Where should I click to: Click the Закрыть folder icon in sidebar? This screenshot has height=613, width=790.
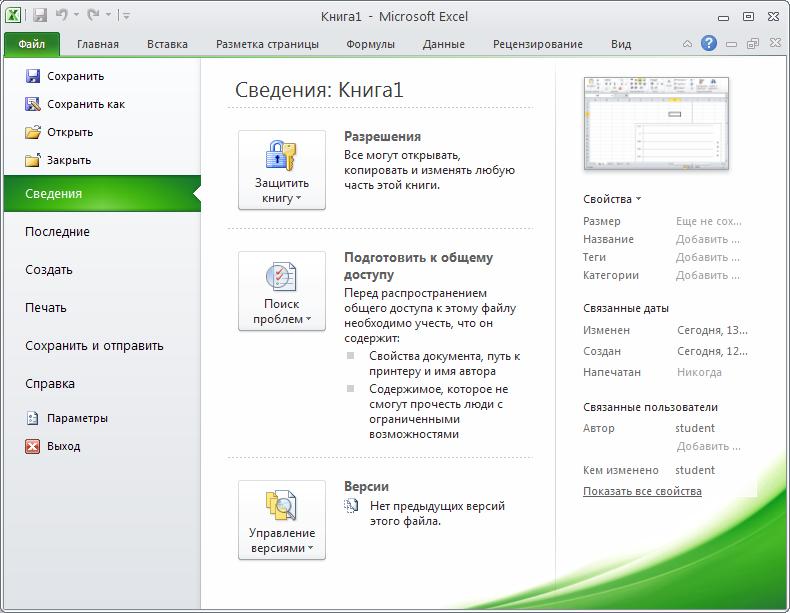pyautogui.click(x=33, y=160)
